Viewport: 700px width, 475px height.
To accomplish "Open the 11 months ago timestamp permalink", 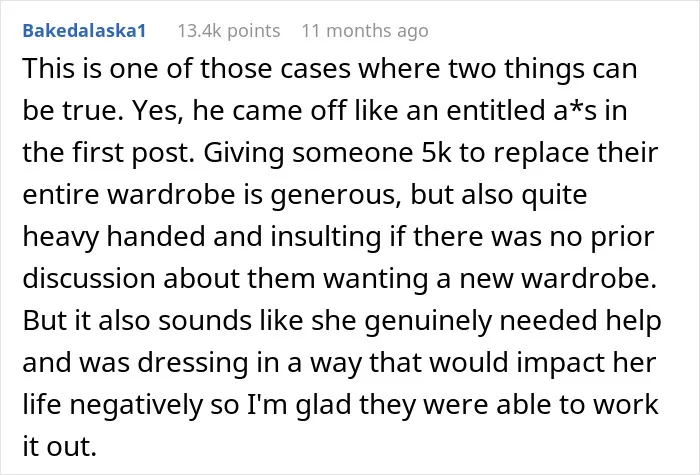I will [365, 31].
